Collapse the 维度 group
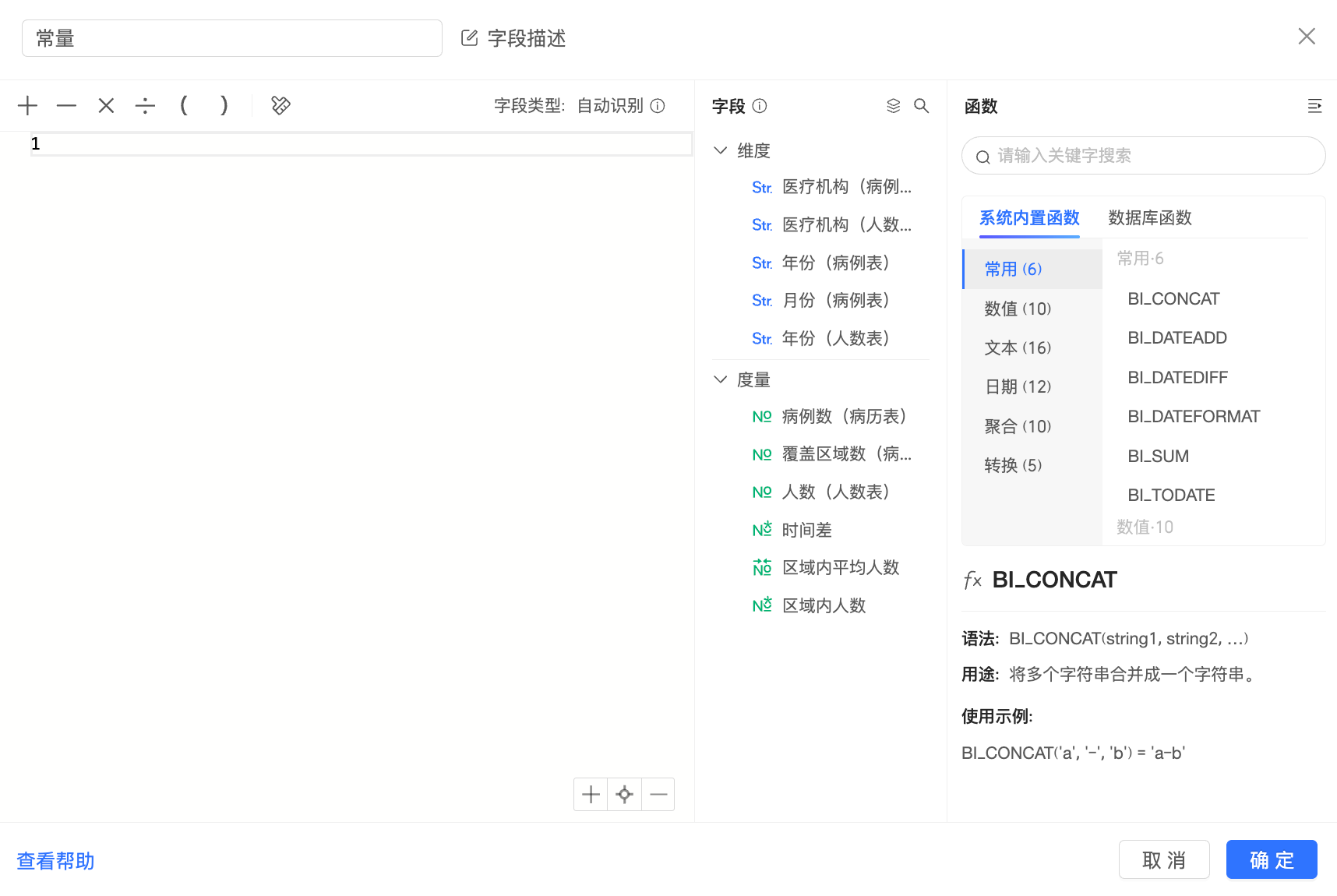Image resolution: width=1337 pixels, height=896 pixels. [x=721, y=150]
